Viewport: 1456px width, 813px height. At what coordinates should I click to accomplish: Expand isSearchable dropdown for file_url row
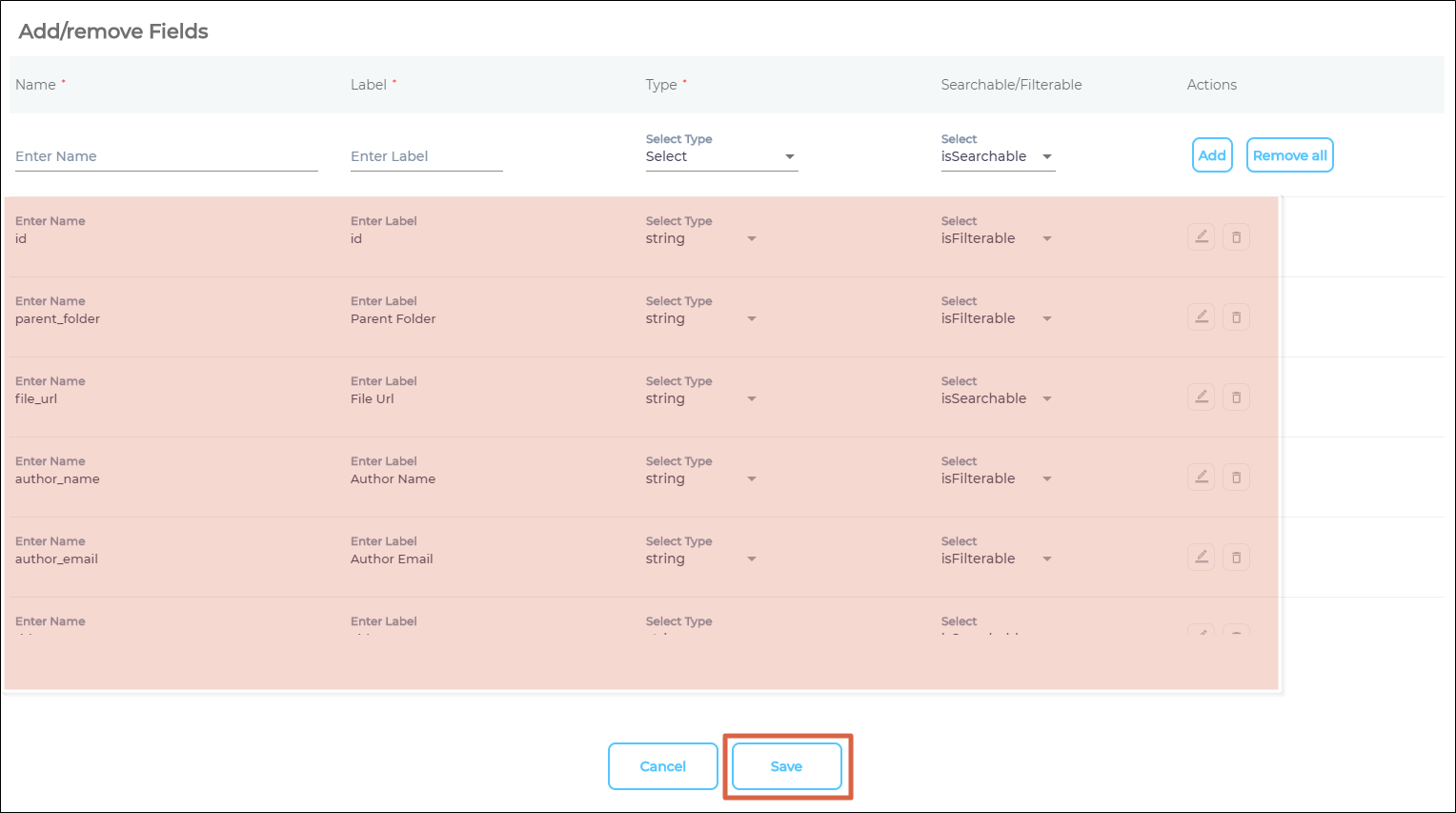click(x=997, y=398)
